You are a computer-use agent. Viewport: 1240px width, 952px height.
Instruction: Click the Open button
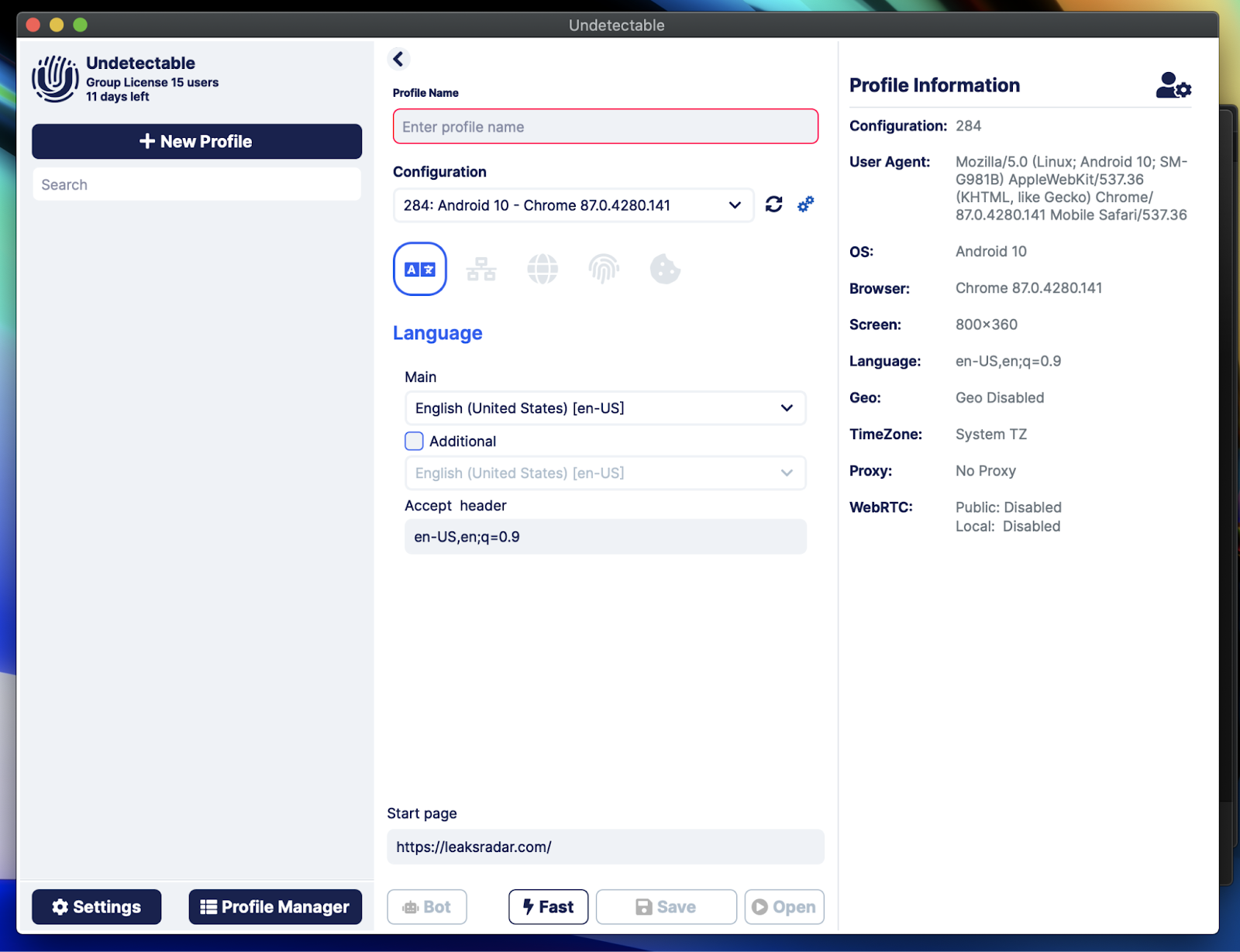click(x=784, y=907)
